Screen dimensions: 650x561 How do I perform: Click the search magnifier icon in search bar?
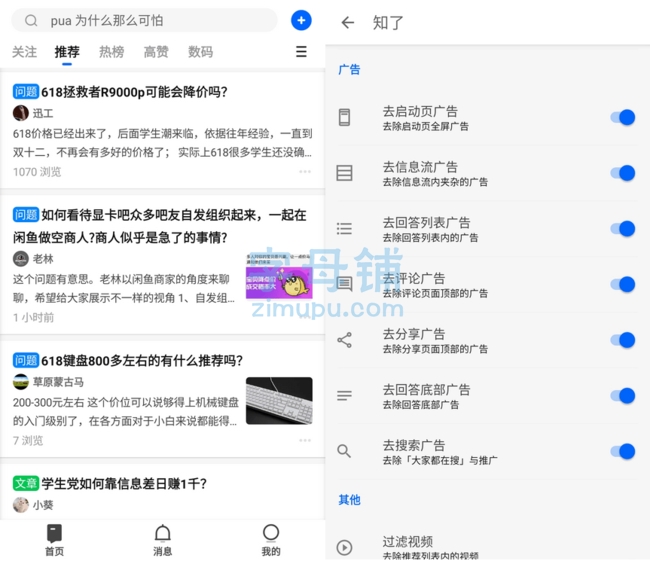[x=31, y=20]
